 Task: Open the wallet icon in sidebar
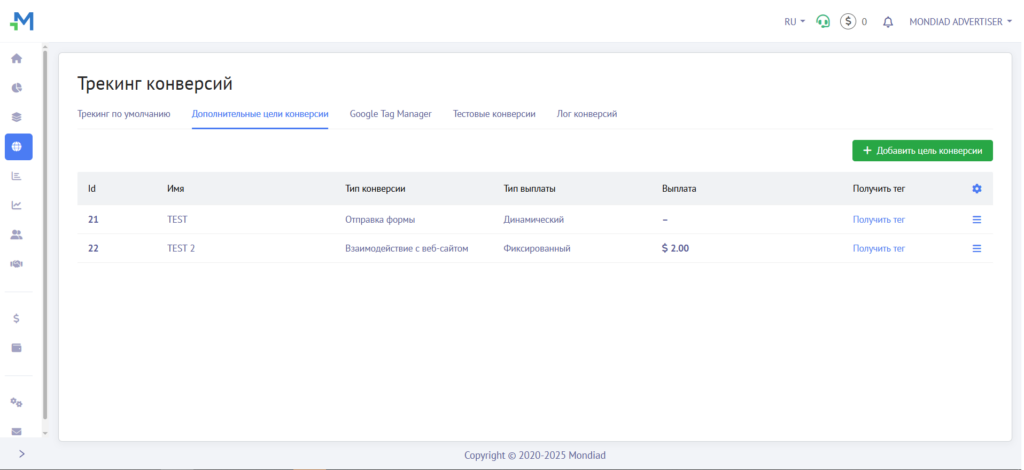(x=17, y=348)
